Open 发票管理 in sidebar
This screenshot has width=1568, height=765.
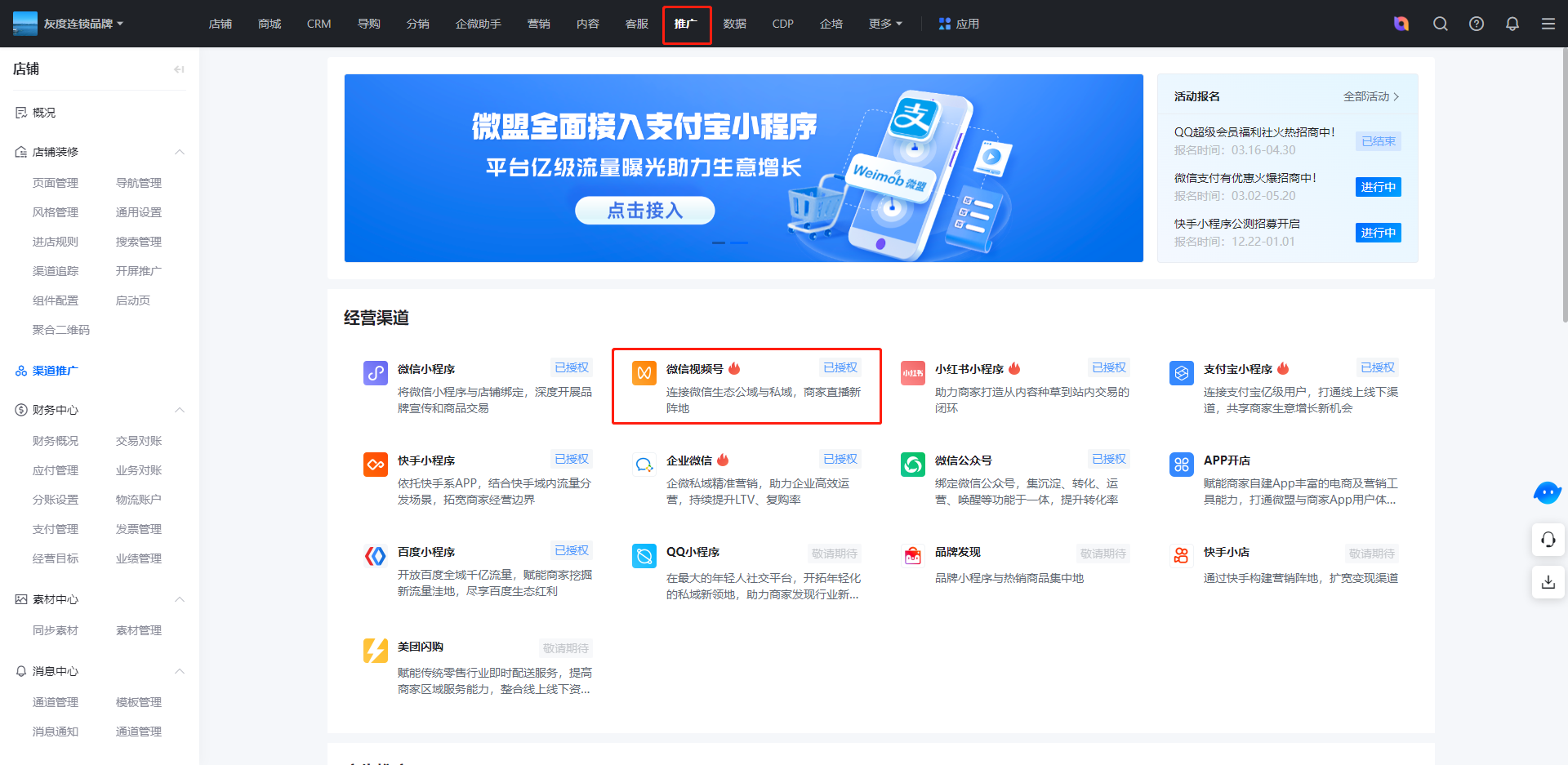click(139, 529)
